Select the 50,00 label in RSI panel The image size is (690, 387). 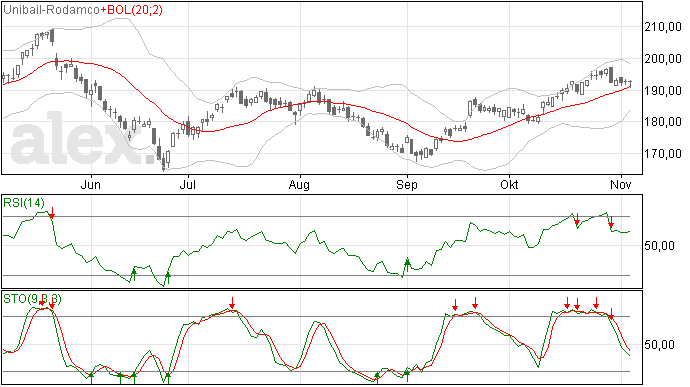tap(659, 246)
